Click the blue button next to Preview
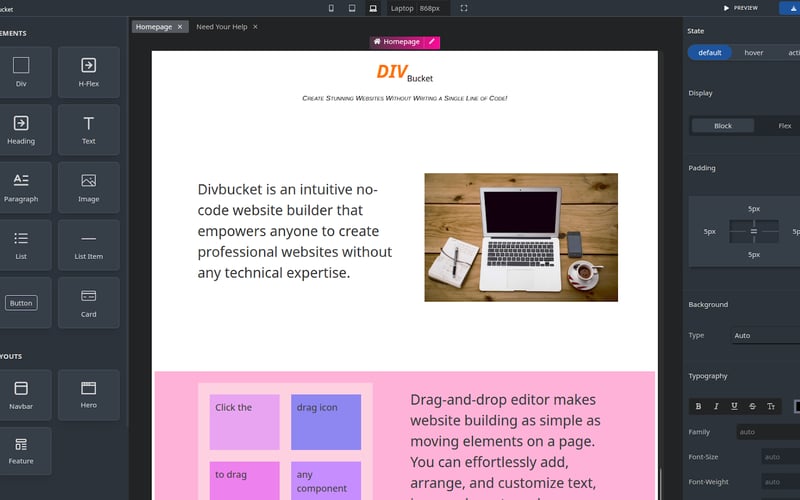The height and width of the screenshot is (500, 800). (x=790, y=8)
